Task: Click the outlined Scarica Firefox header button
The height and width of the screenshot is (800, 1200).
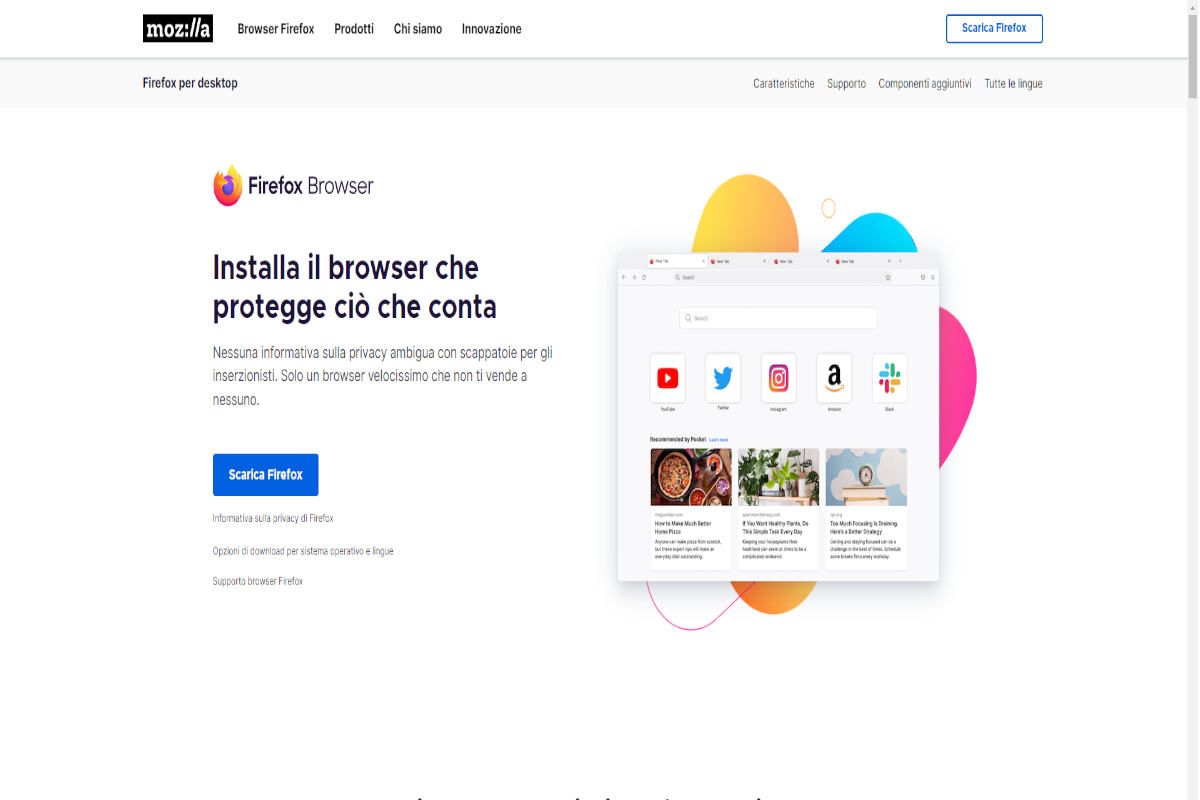Action: 994,28
